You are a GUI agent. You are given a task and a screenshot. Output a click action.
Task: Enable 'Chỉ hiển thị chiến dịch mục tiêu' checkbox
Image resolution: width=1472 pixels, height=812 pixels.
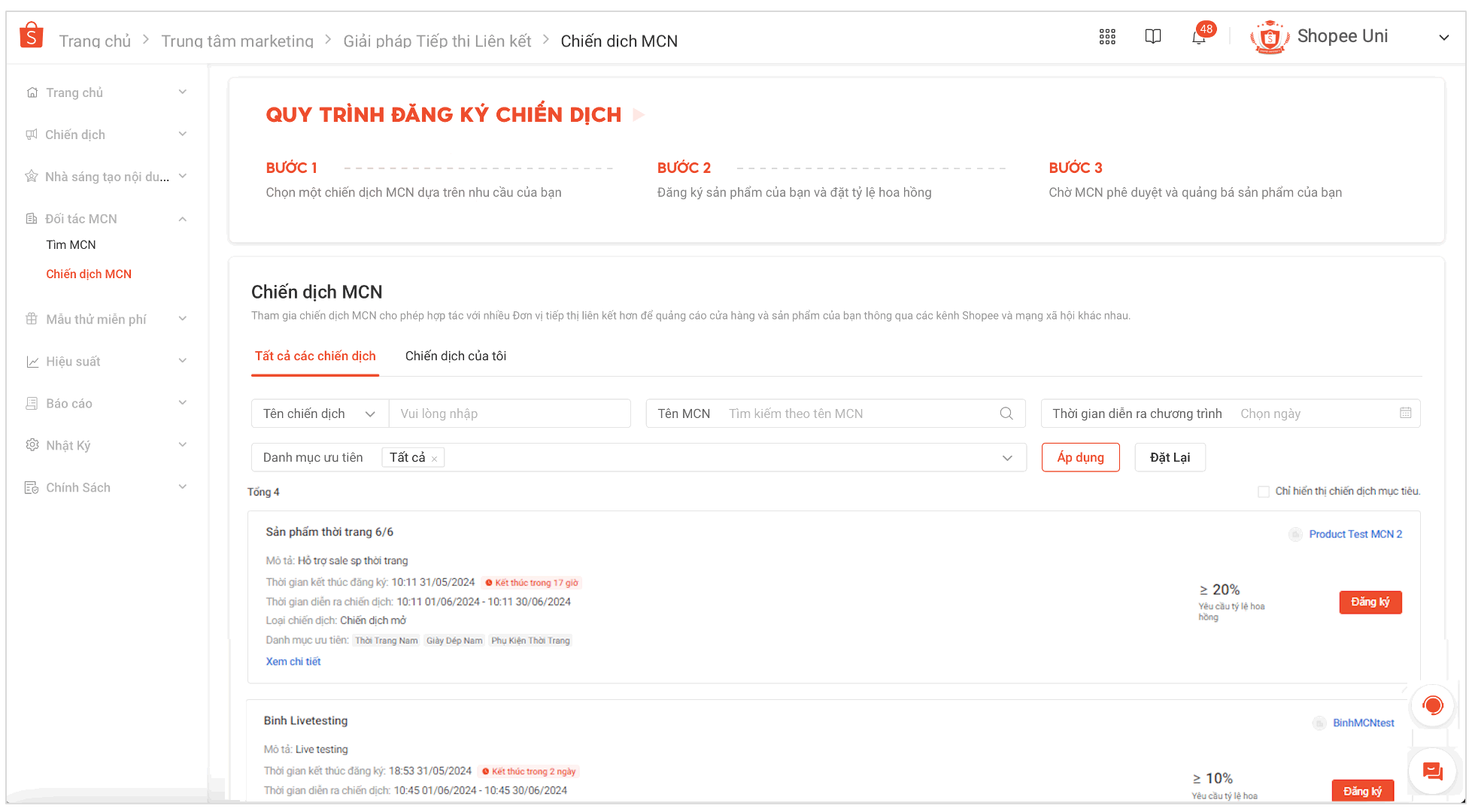(x=1264, y=491)
